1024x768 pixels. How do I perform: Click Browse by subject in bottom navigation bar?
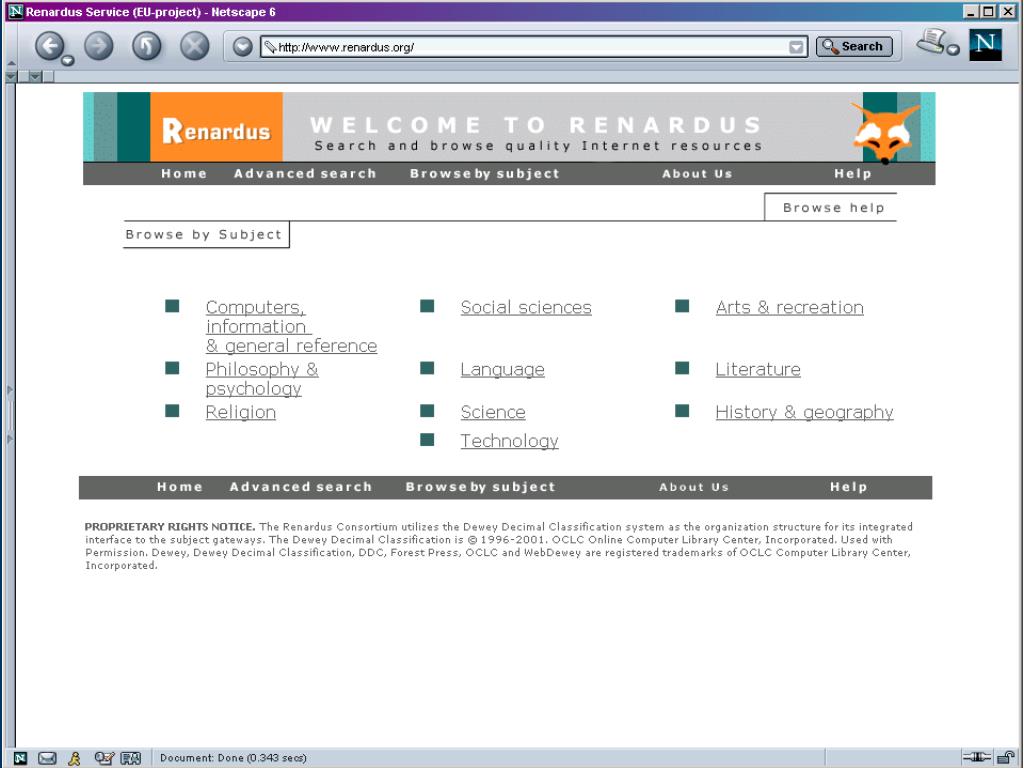pos(481,487)
